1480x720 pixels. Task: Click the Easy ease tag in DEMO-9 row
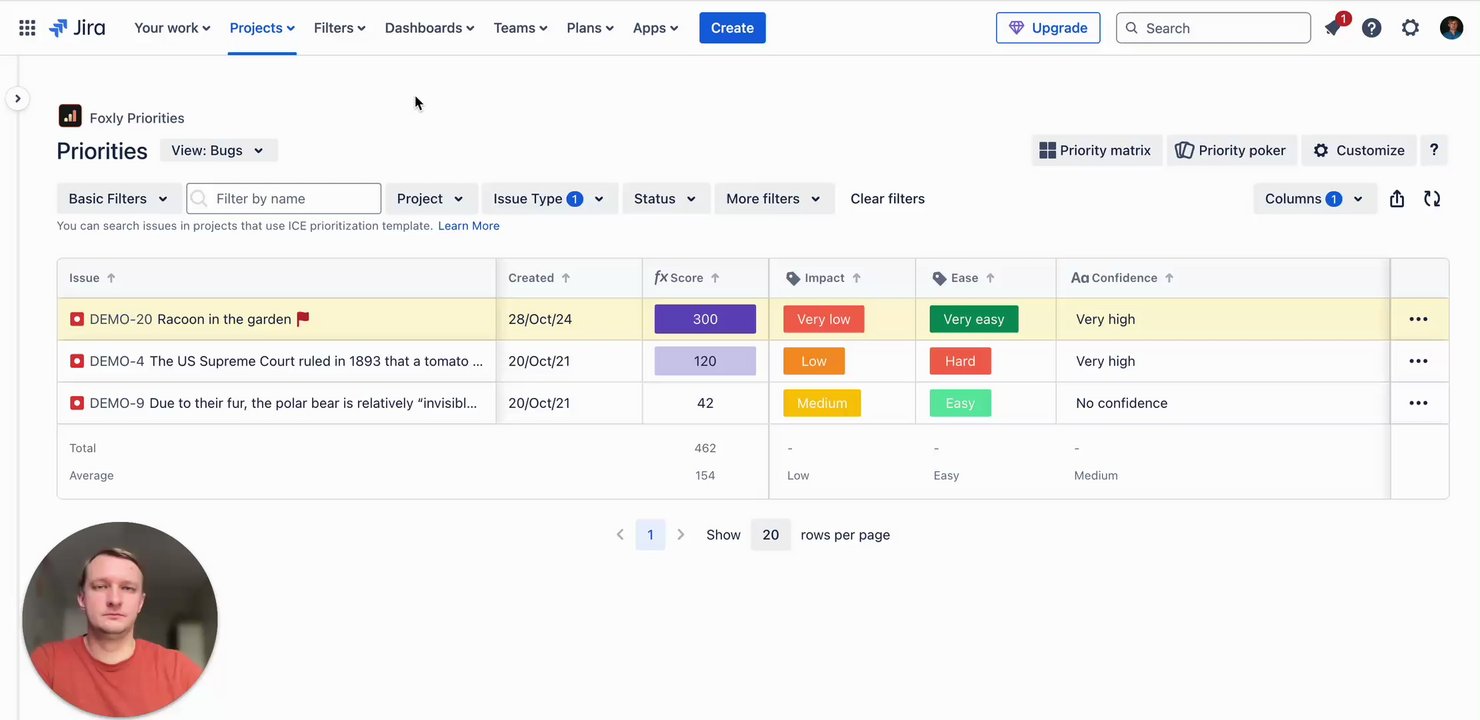point(960,403)
